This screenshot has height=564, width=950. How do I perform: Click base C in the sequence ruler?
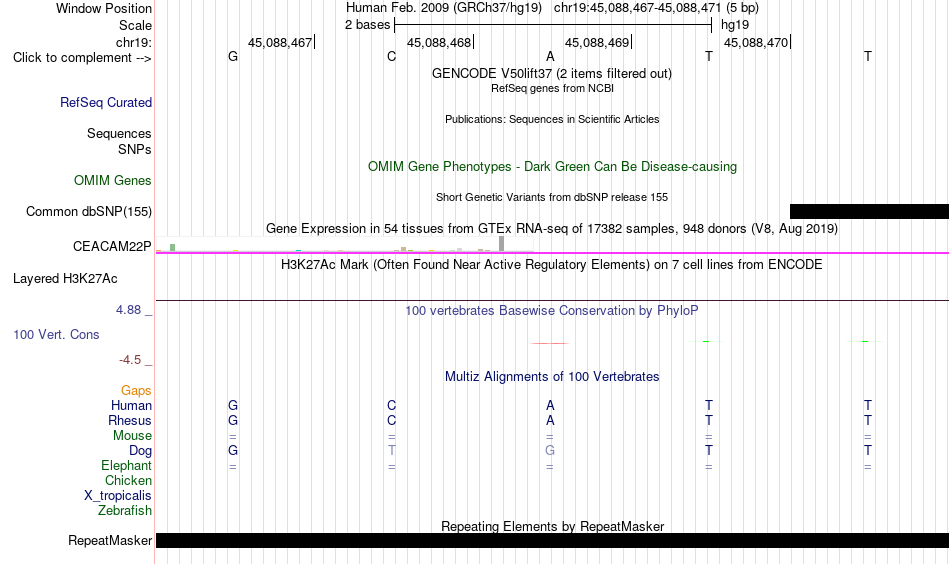[391, 56]
